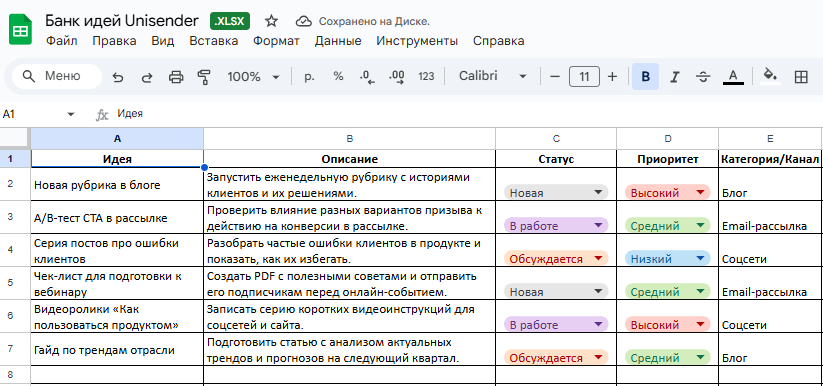Select column C header

pyautogui.click(x=556, y=139)
